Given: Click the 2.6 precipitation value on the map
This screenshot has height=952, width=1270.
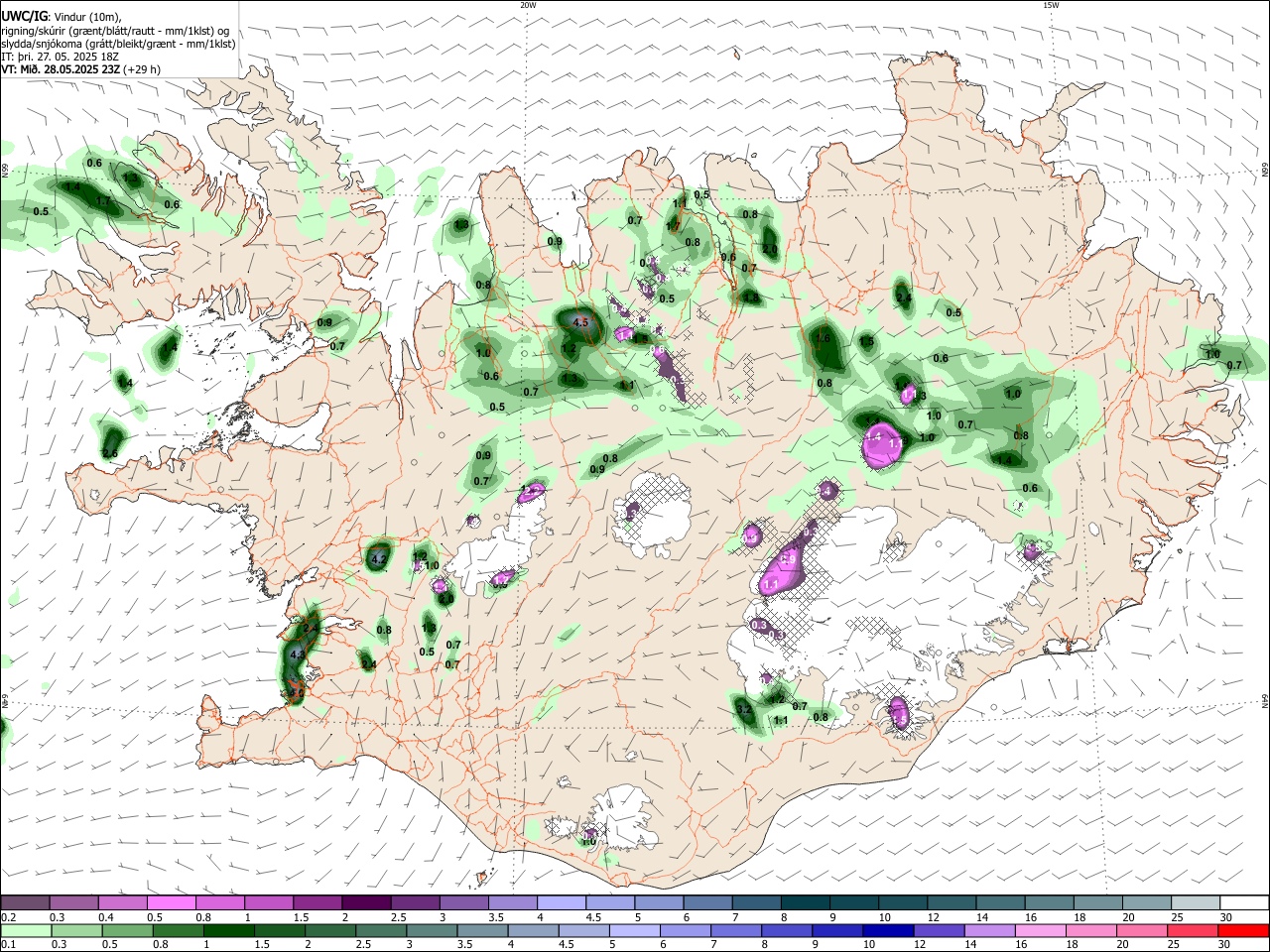Looking at the screenshot, I should pyautogui.click(x=110, y=454).
